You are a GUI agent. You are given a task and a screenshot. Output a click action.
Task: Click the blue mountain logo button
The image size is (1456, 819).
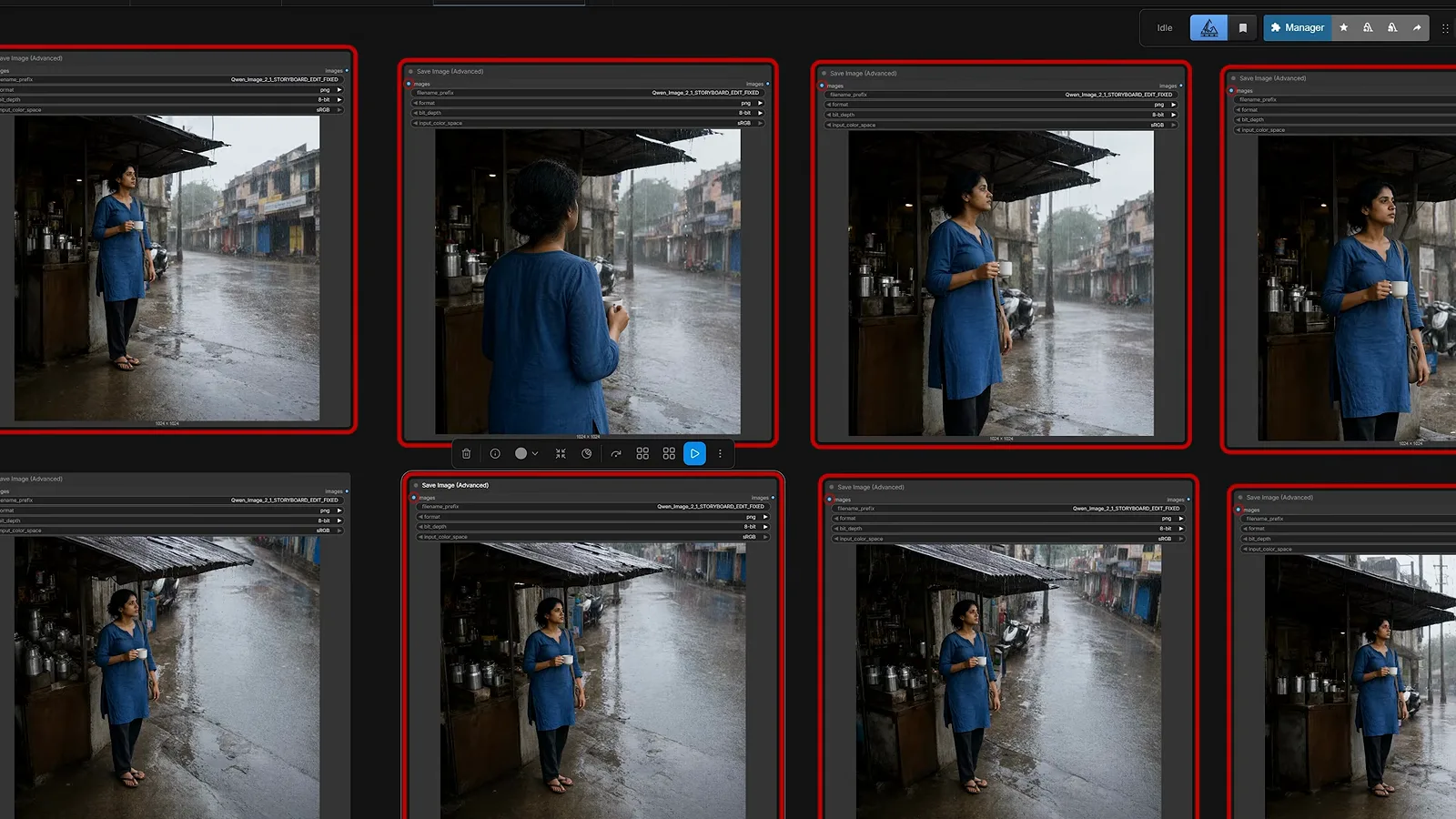click(1208, 28)
